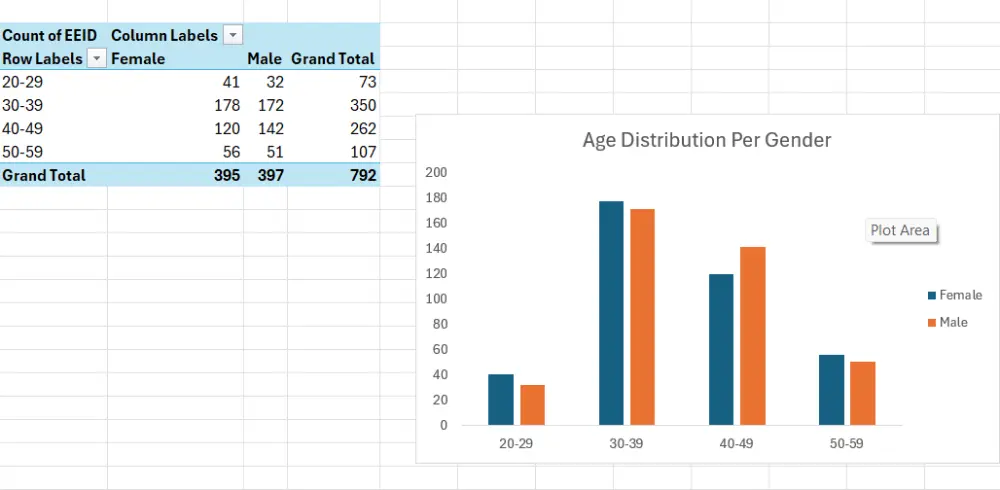This screenshot has height=490, width=1000.
Task: Select the Male bar for 20-29
Action: [533, 405]
